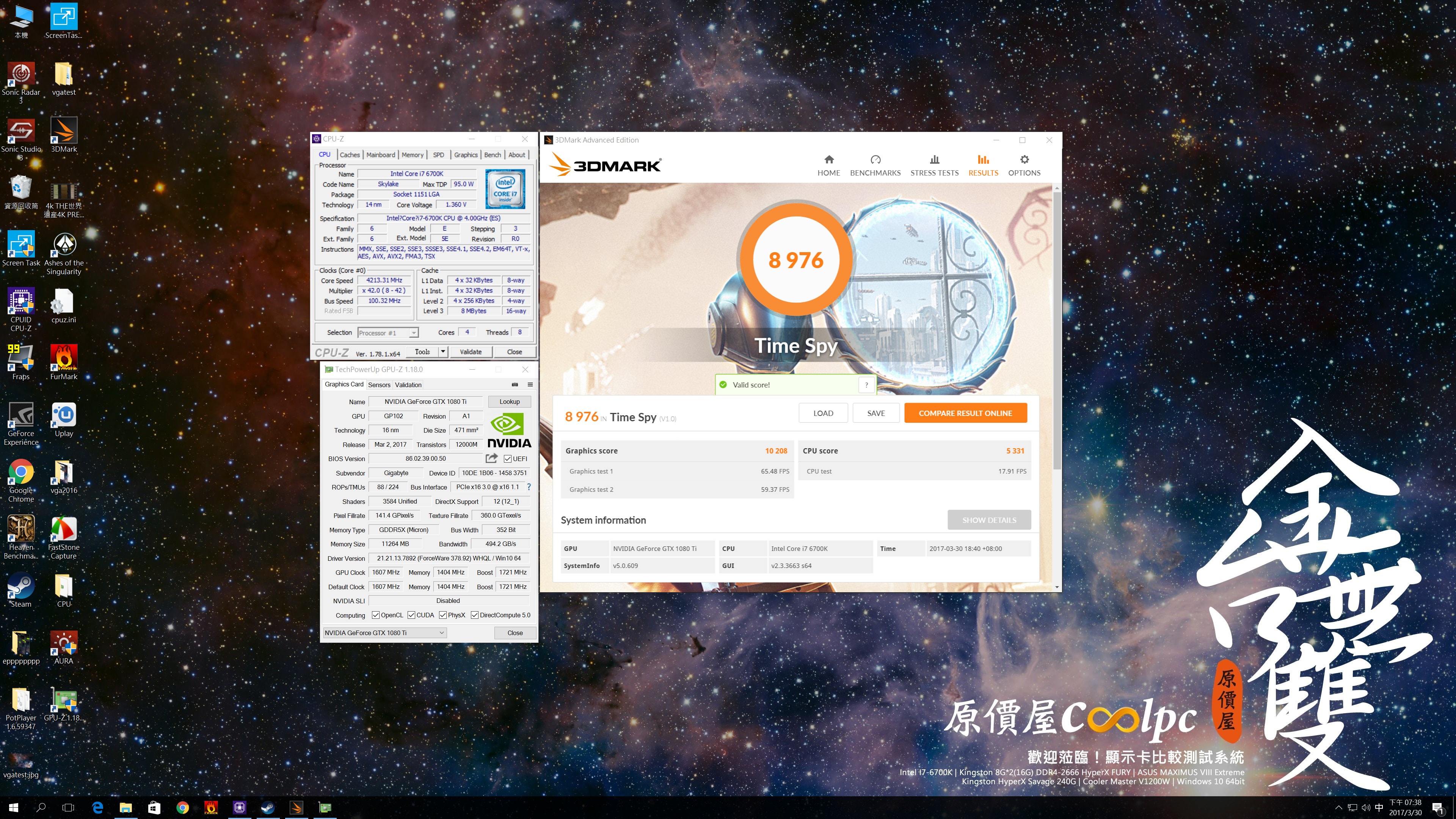Open the Sonic Radar 3 desktop icon
Image resolution: width=1456 pixels, height=819 pixels.
pos(21,82)
